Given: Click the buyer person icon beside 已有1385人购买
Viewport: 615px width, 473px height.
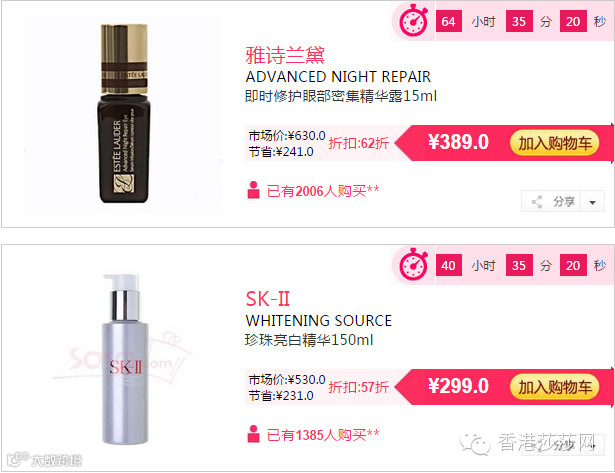Looking at the screenshot, I should 253,434.
